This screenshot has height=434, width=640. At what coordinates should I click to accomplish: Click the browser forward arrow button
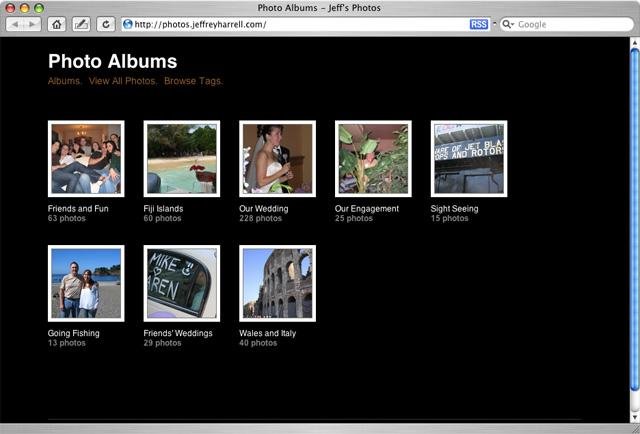[32, 24]
